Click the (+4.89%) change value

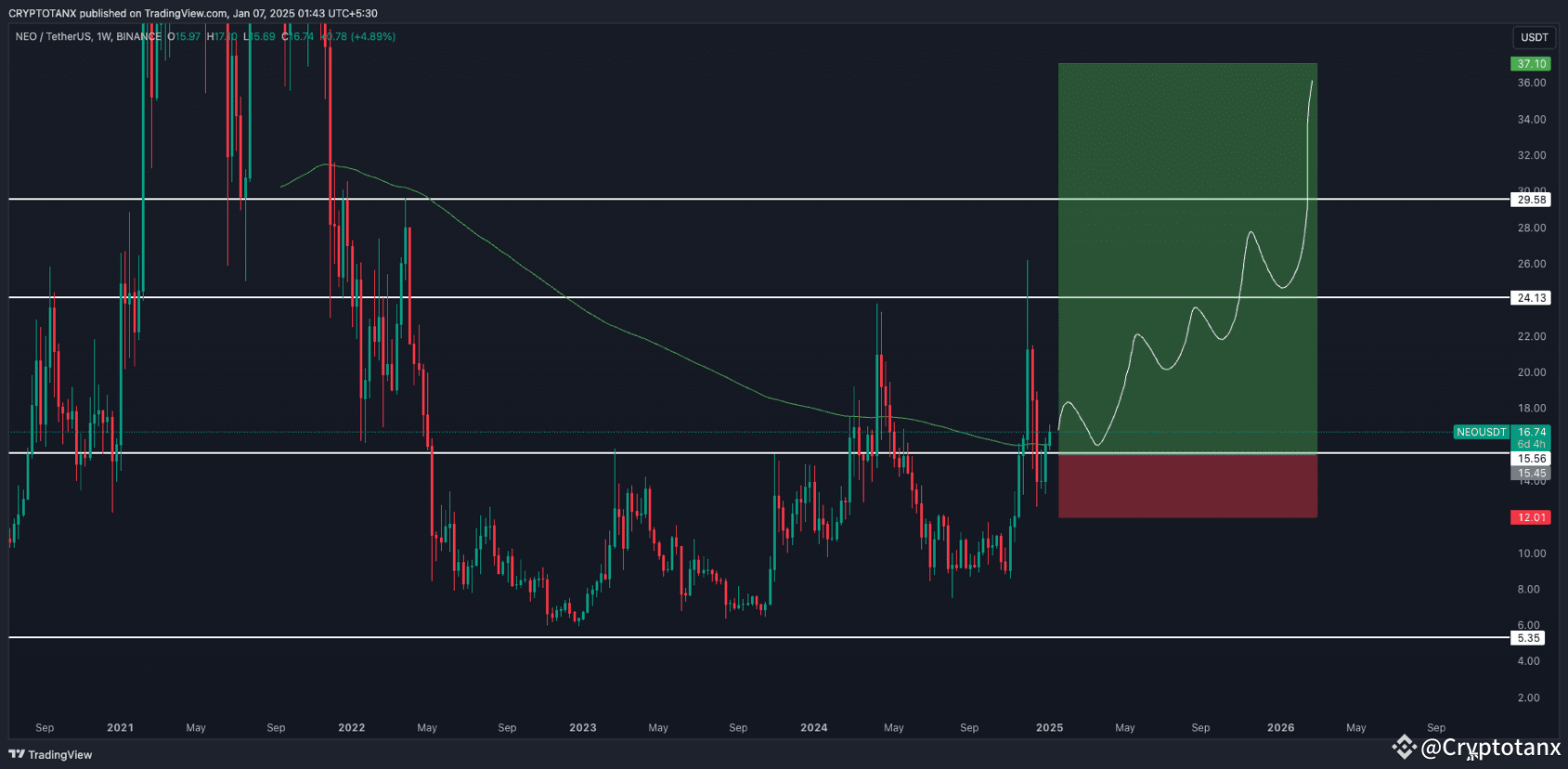pyautogui.click(x=373, y=36)
